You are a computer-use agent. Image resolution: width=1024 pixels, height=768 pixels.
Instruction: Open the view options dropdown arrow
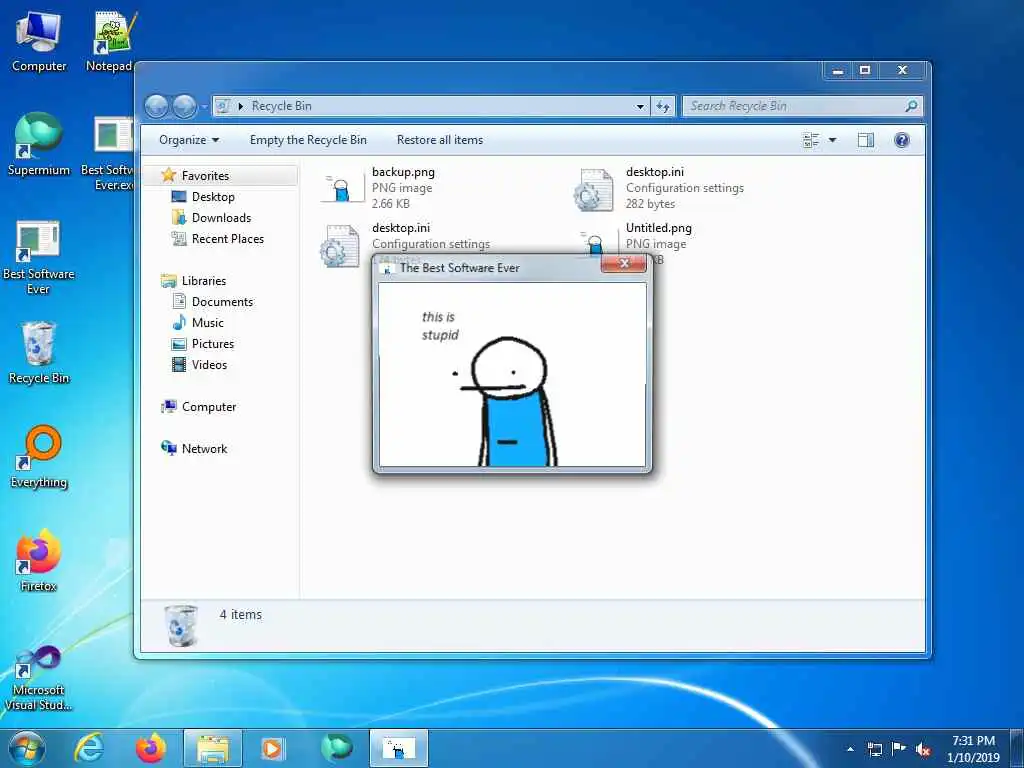[x=832, y=140]
